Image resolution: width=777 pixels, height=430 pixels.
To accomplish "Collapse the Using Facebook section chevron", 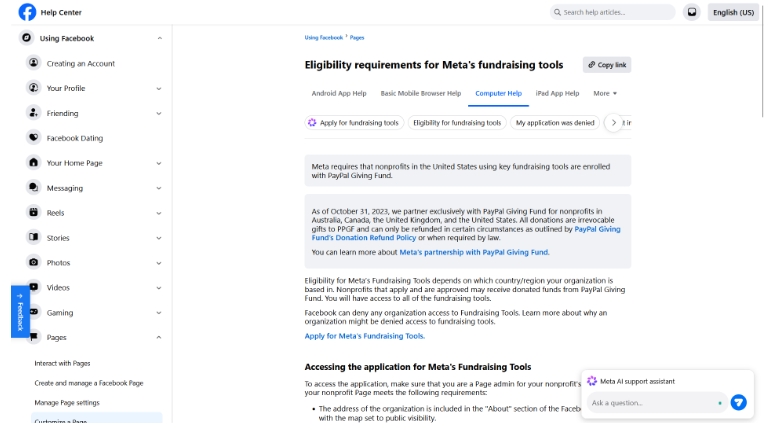I will tap(160, 38).
